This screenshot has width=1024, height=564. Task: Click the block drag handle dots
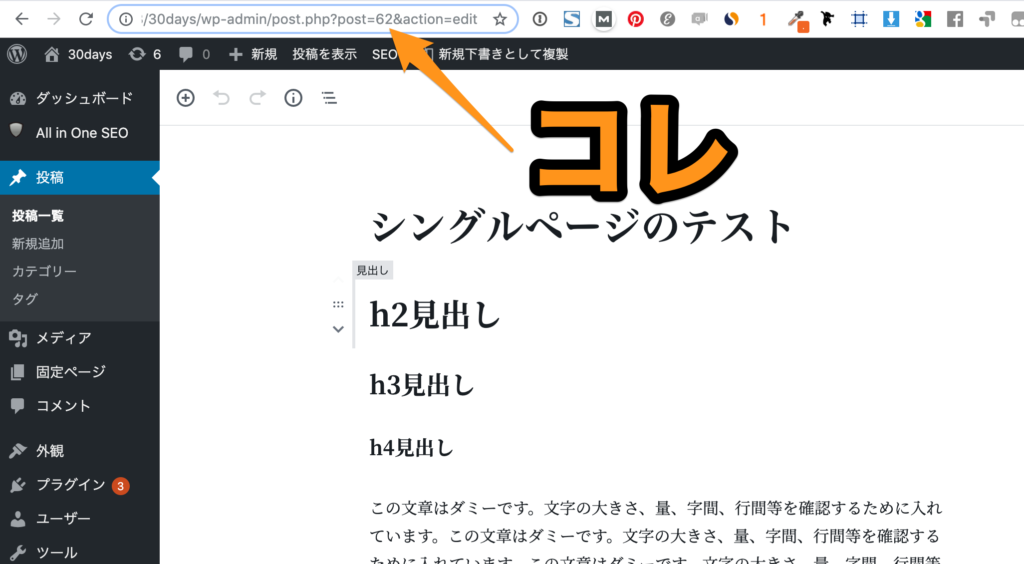click(338, 305)
